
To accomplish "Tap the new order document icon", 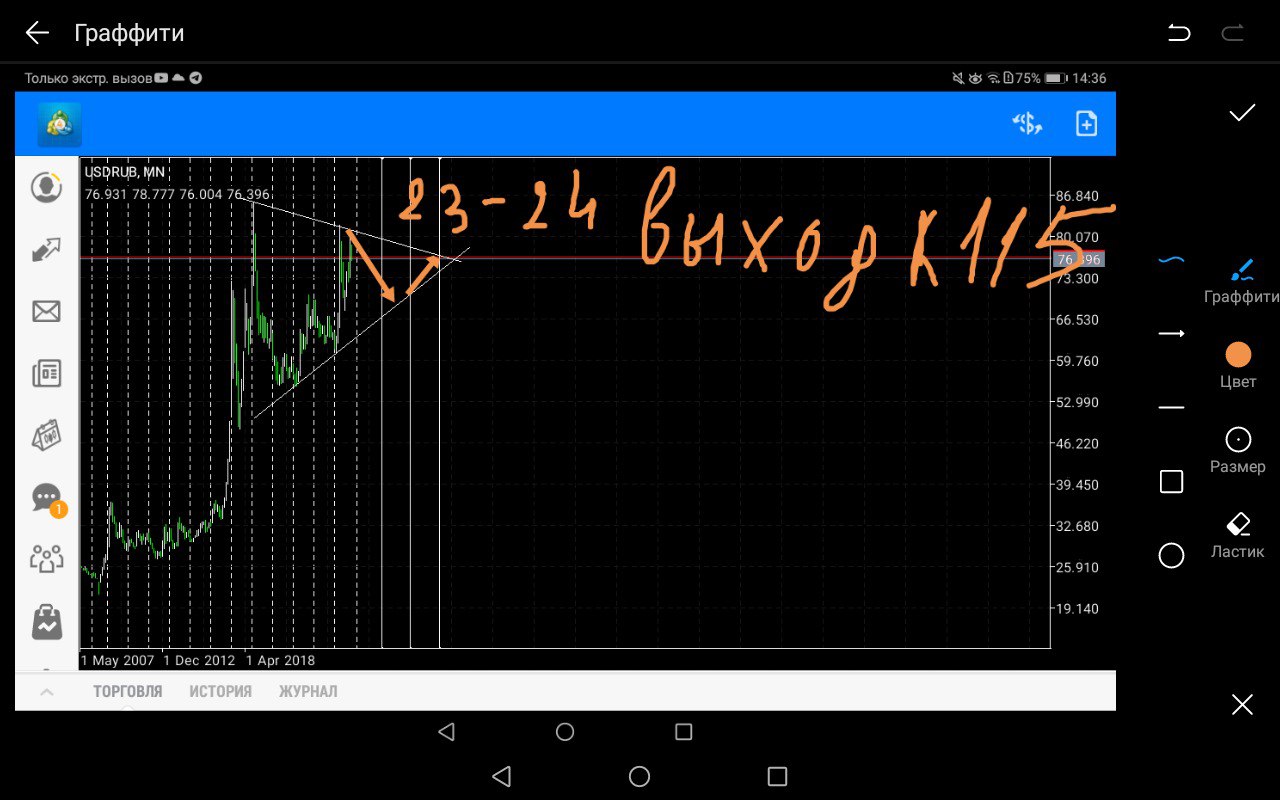I will [x=1086, y=124].
